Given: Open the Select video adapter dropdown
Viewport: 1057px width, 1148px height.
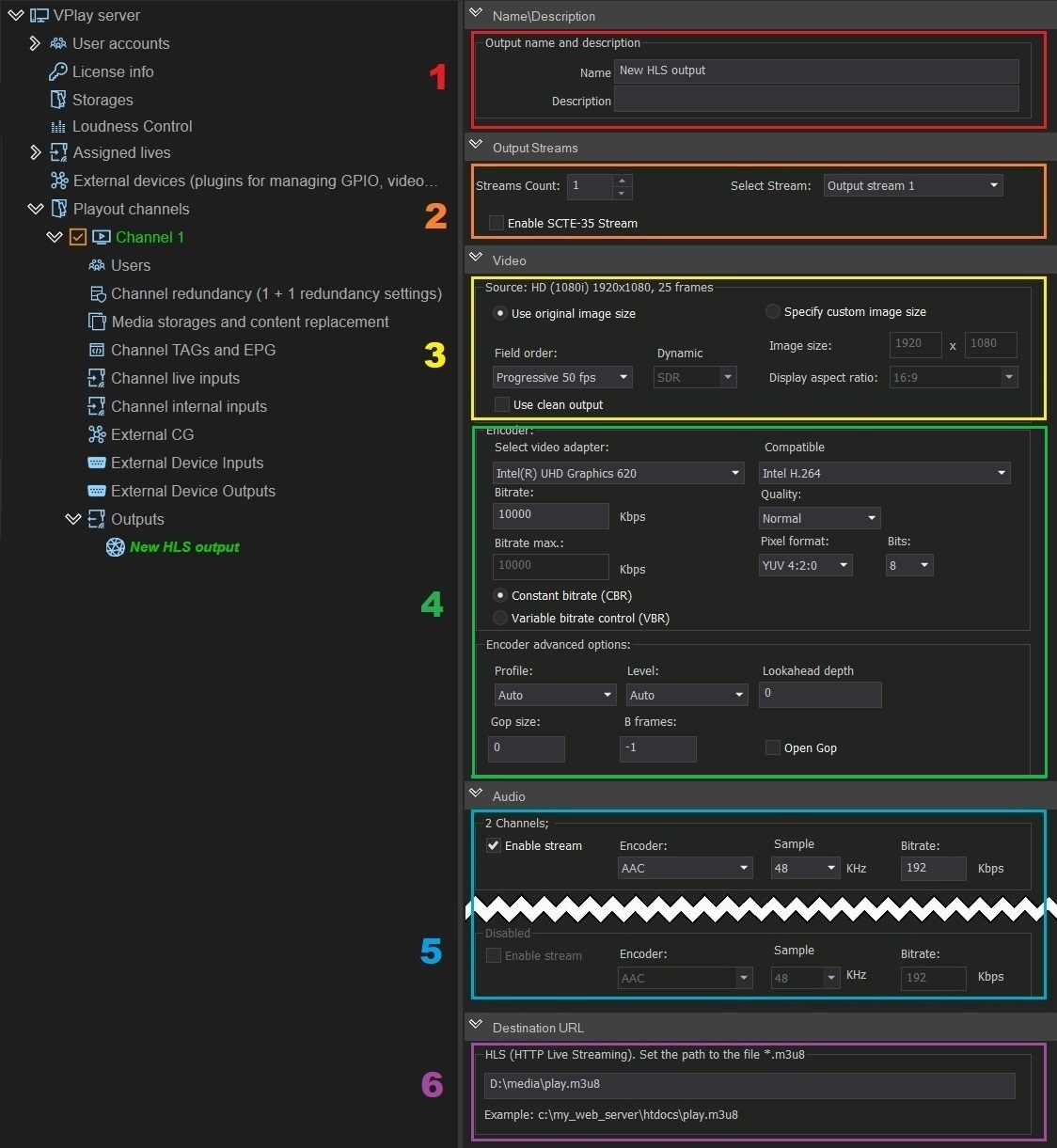Looking at the screenshot, I should click(x=619, y=473).
